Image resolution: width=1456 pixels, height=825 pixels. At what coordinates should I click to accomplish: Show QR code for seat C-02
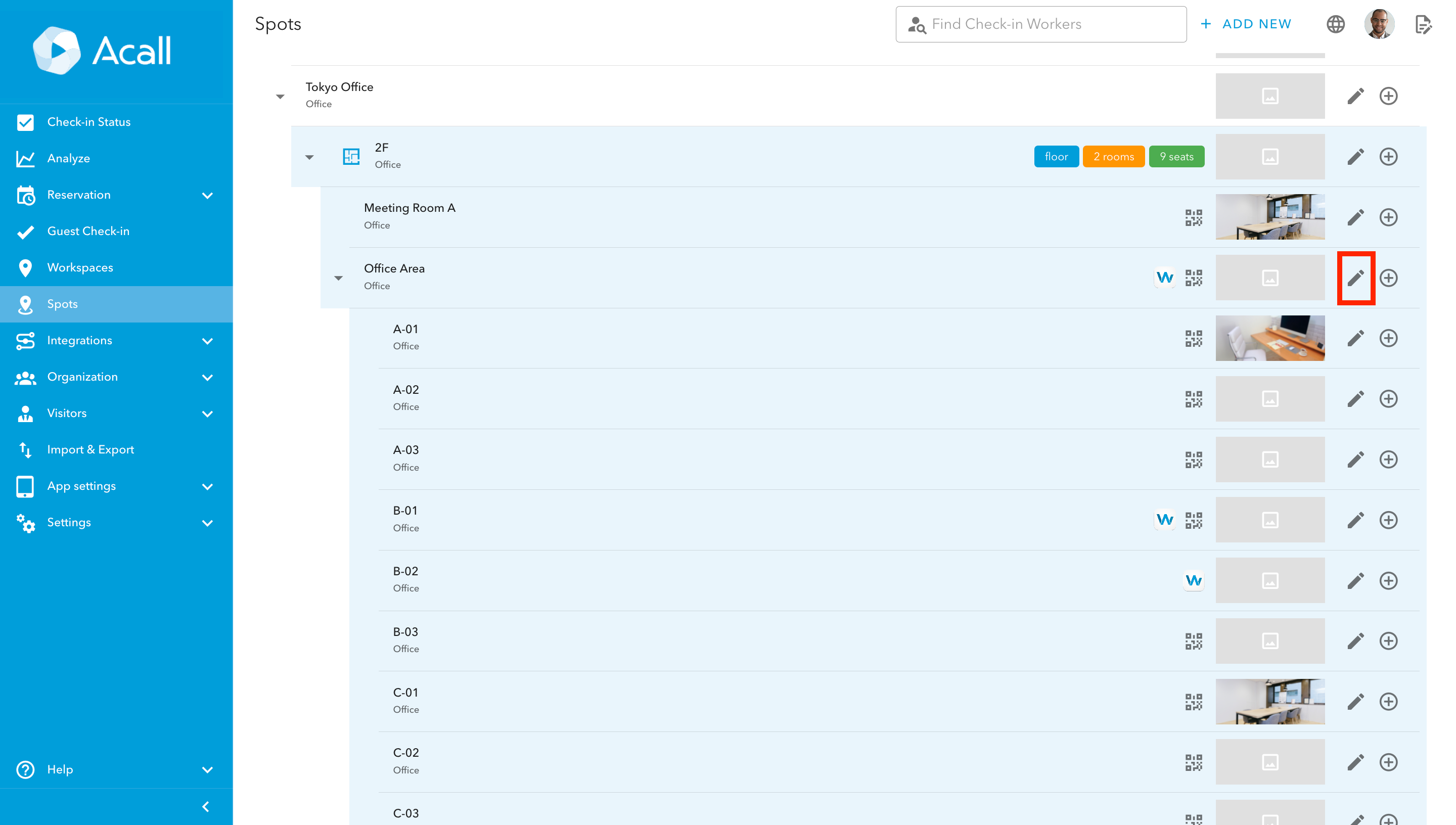pyautogui.click(x=1193, y=762)
